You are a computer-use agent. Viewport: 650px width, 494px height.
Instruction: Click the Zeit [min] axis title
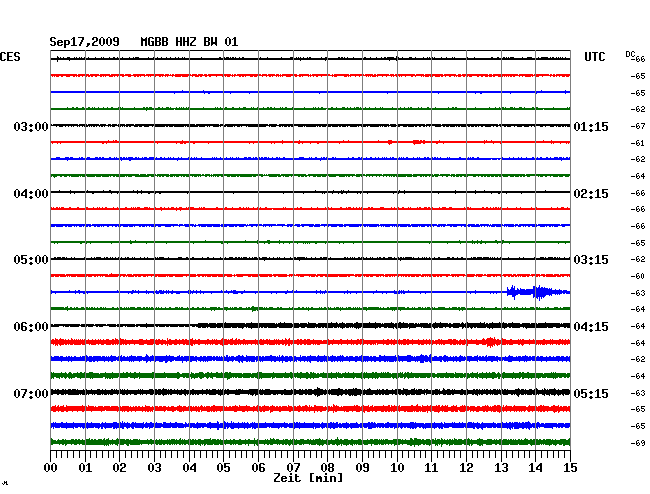pos(308,478)
